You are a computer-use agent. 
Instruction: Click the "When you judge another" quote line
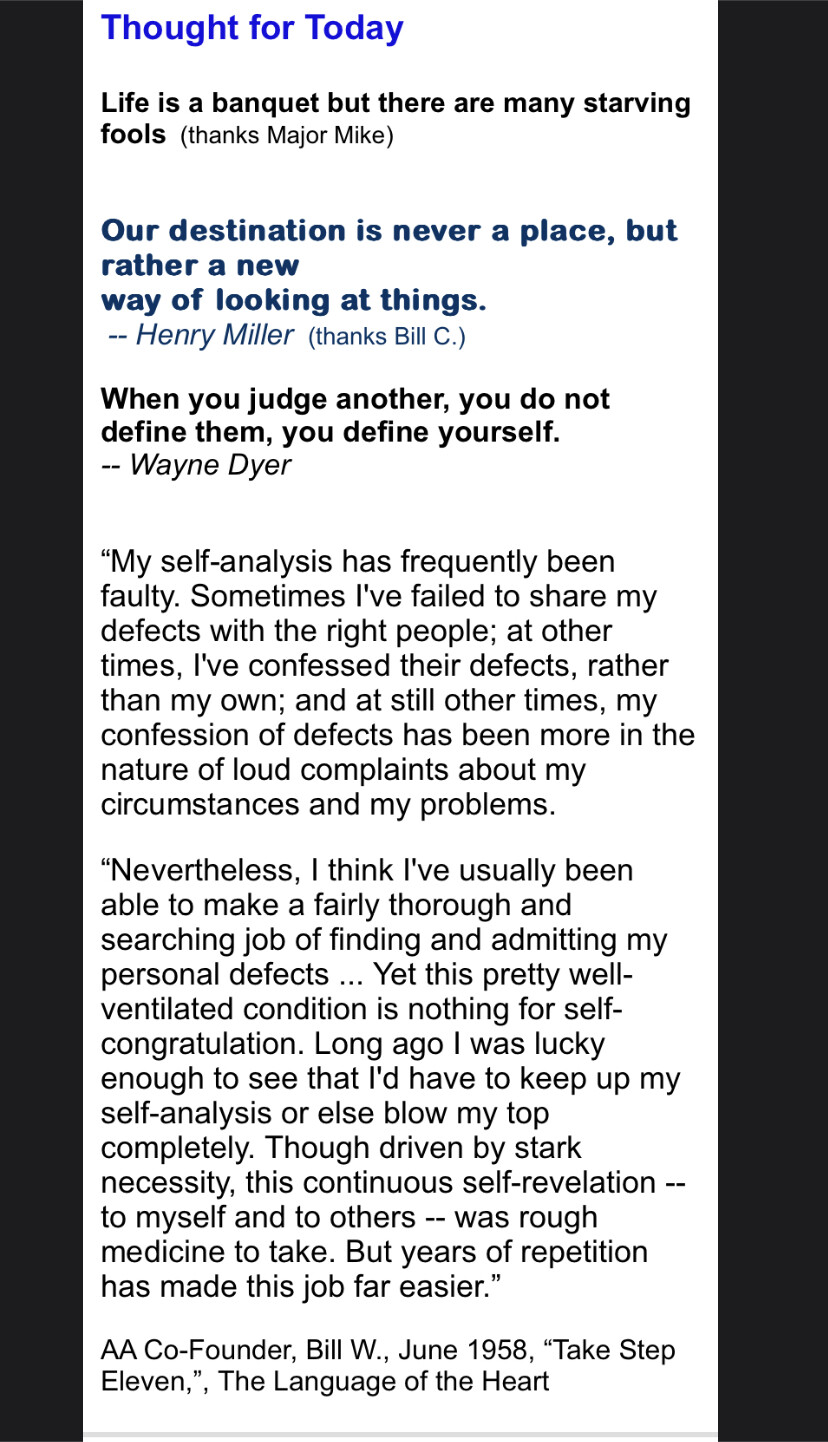tap(355, 399)
